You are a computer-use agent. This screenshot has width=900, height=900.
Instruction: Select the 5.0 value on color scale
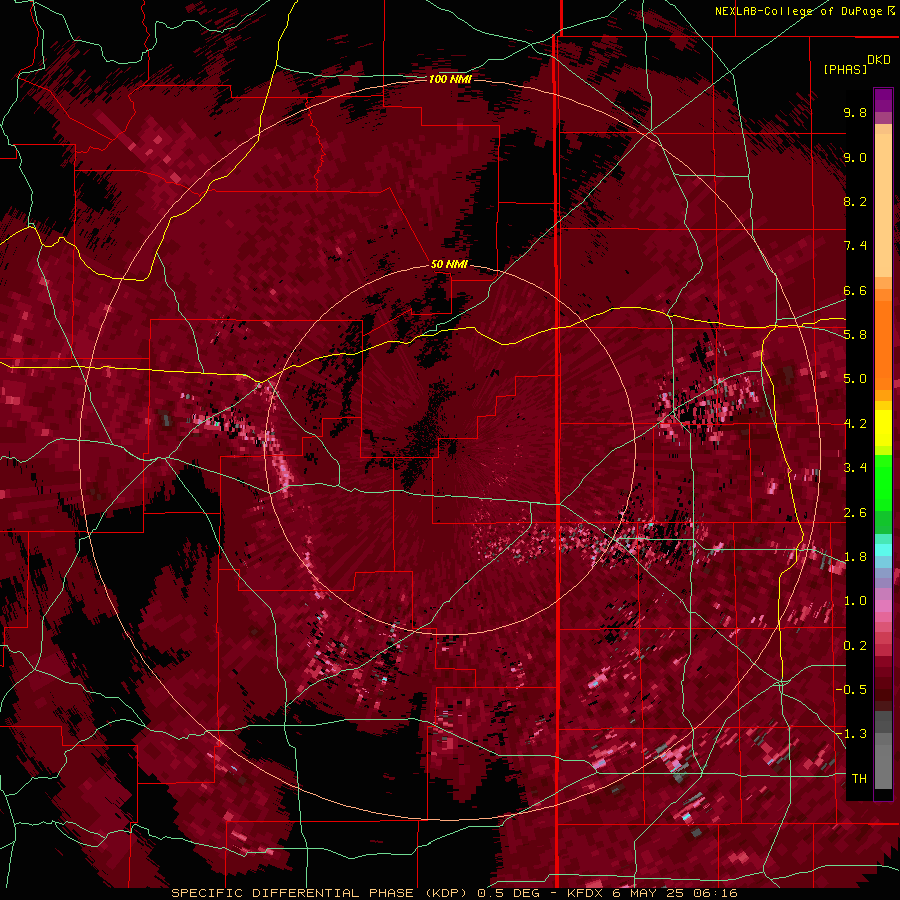pyautogui.click(x=855, y=379)
